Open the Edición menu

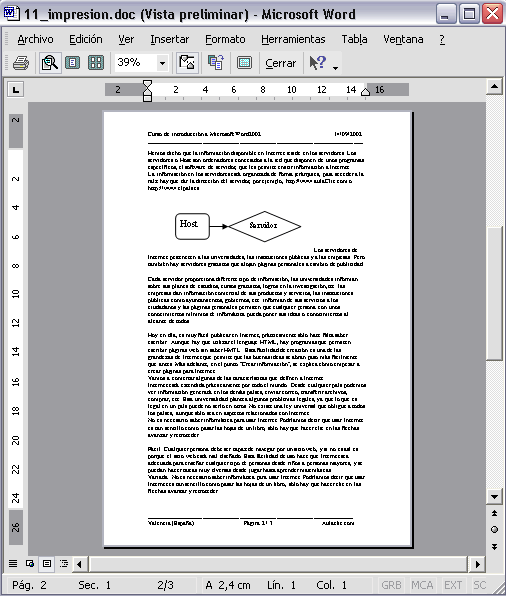[x=86, y=39]
